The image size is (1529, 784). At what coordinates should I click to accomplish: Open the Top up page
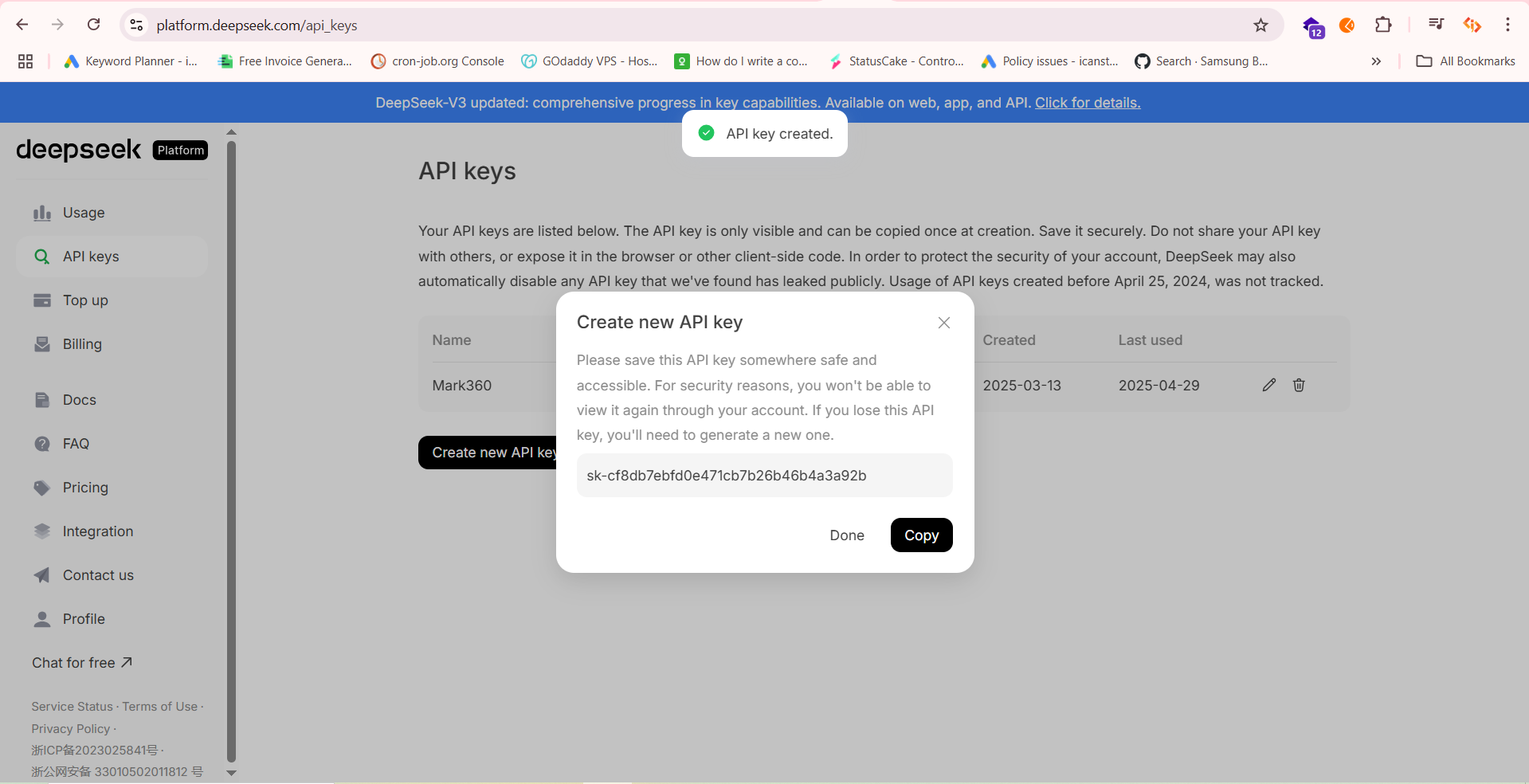pyautogui.click(x=112, y=300)
